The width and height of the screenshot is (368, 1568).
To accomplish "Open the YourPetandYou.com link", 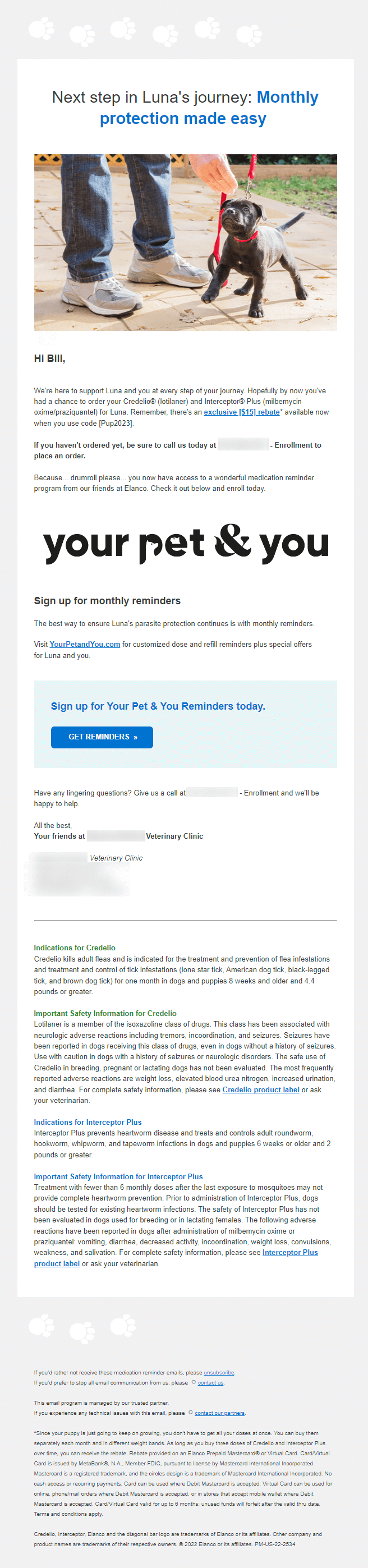I will click(85, 644).
